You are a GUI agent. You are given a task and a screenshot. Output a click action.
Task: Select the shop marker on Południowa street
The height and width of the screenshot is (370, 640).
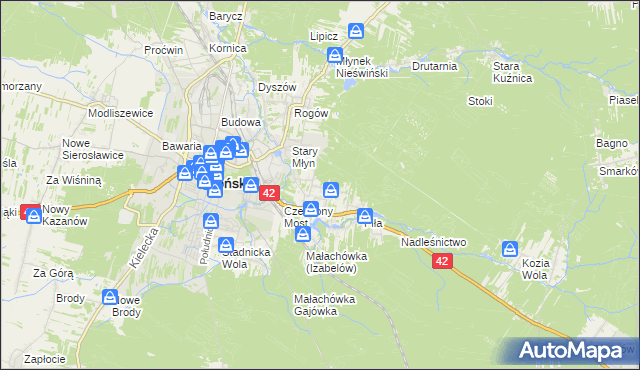(211, 221)
